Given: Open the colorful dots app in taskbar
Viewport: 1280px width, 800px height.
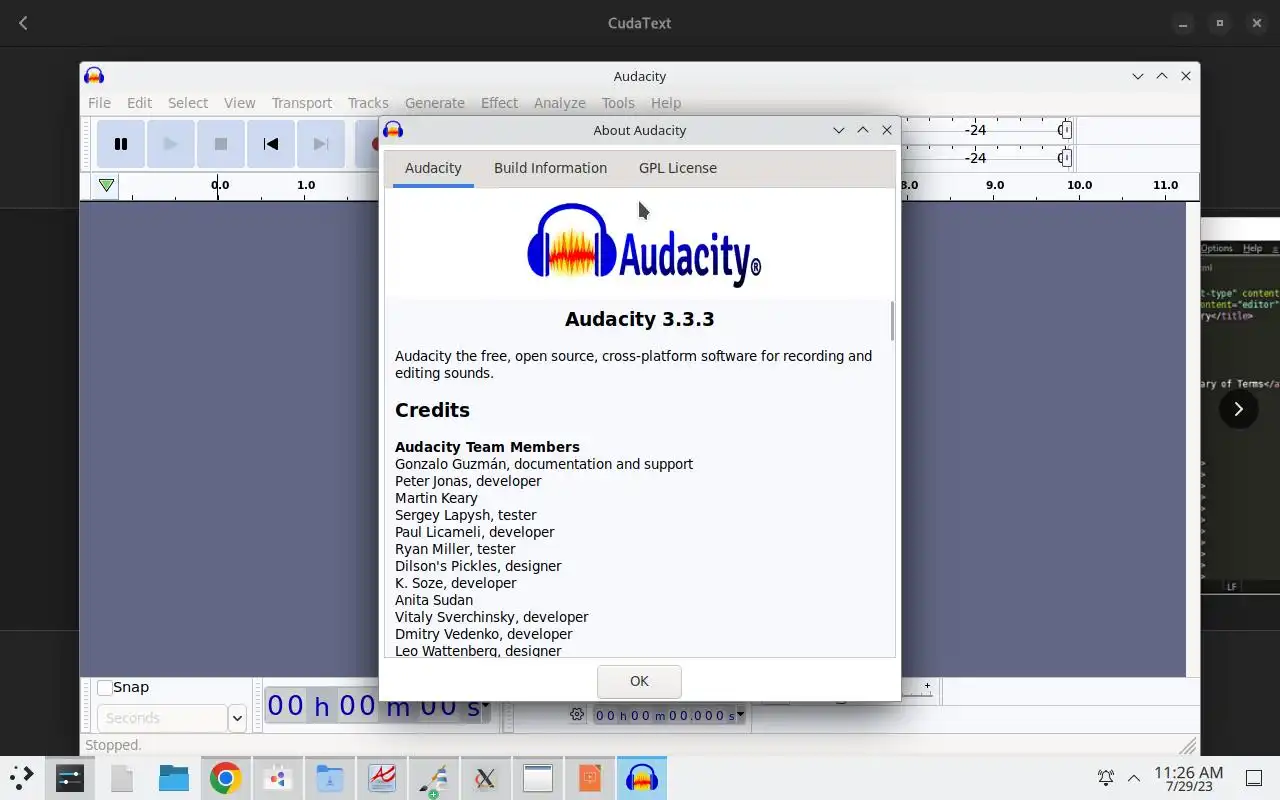Looking at the screenshot, I should point(277,777).
